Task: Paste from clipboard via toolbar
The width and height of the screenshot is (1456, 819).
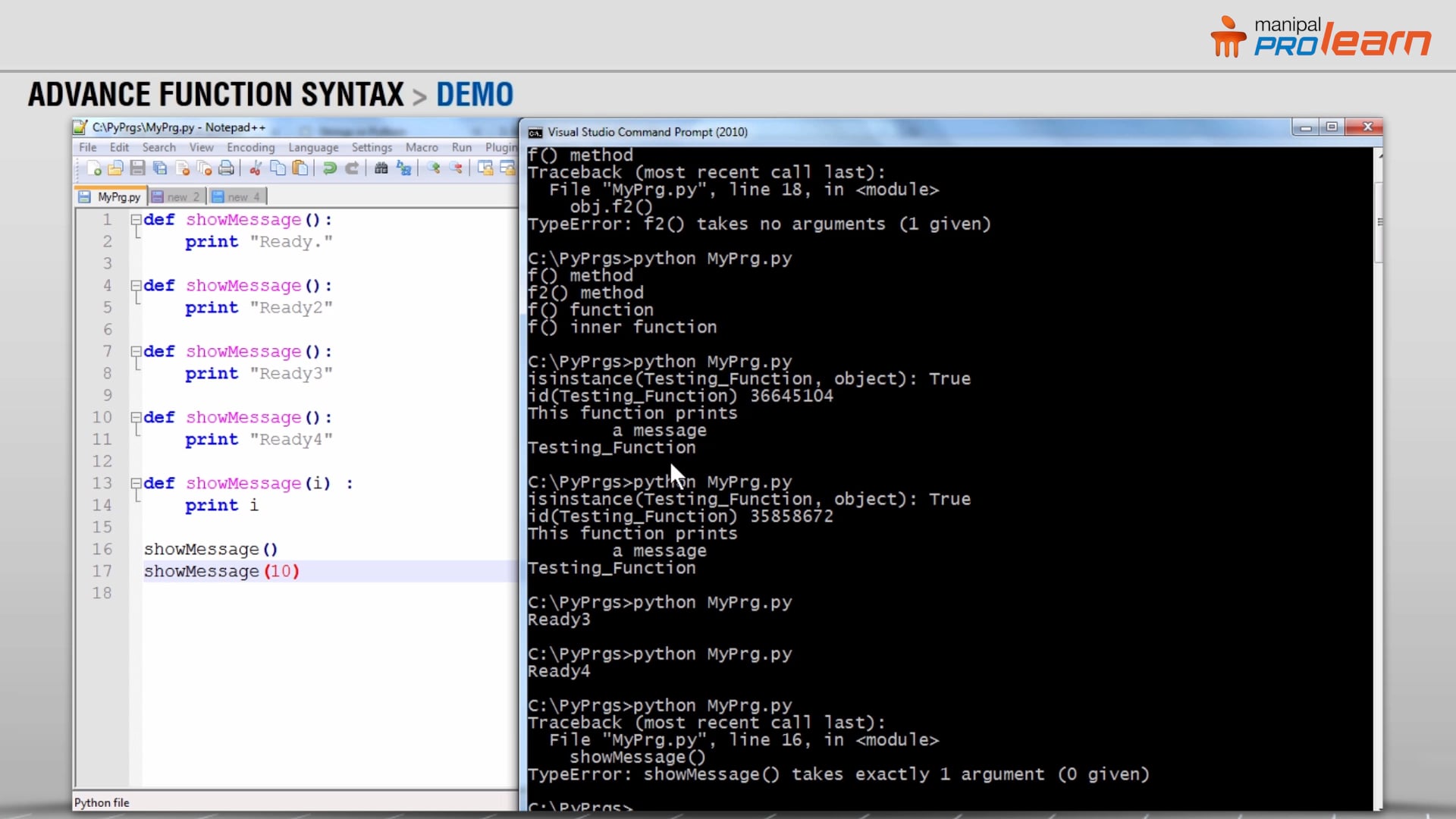Action: click(x=300, y=168)
